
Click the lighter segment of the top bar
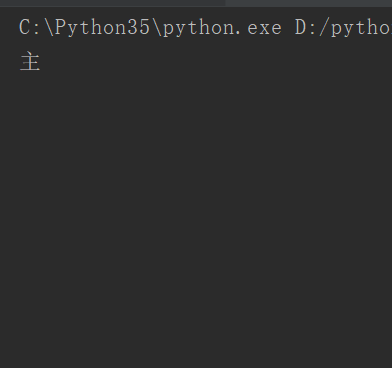click(309, 3)
